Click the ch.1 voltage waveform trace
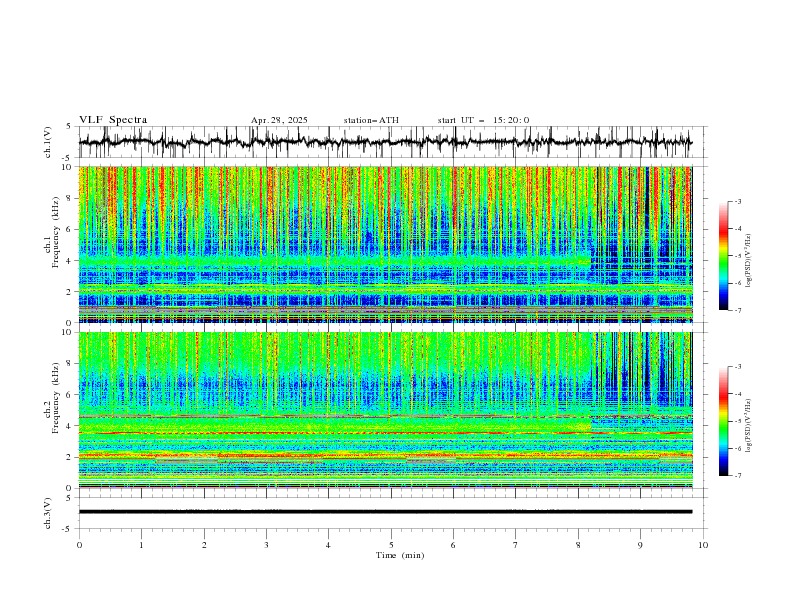Viewport: 792px width, 612px height. 385,142
